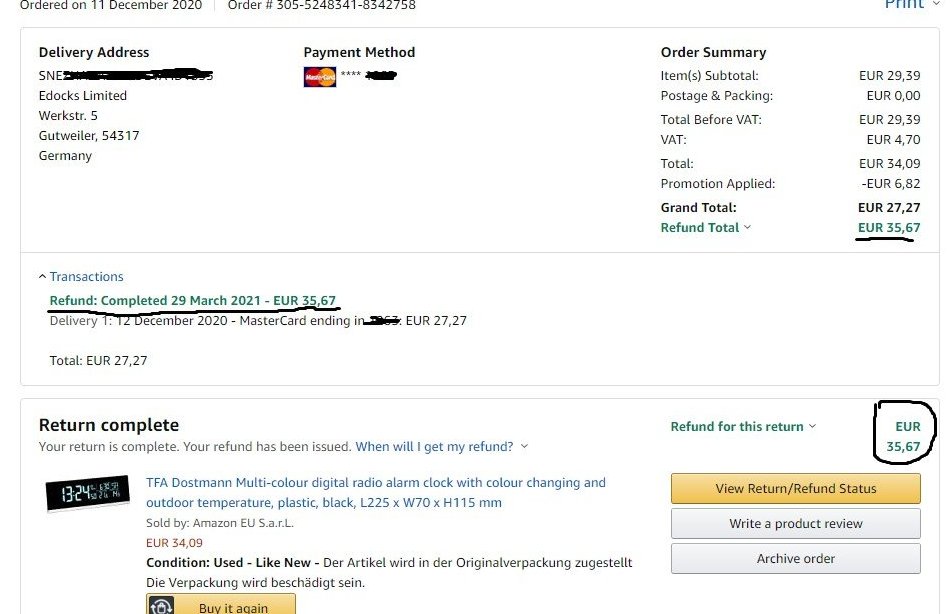Click the cart icon on Buy it again
950x614 pixels.
coord(162,606)
